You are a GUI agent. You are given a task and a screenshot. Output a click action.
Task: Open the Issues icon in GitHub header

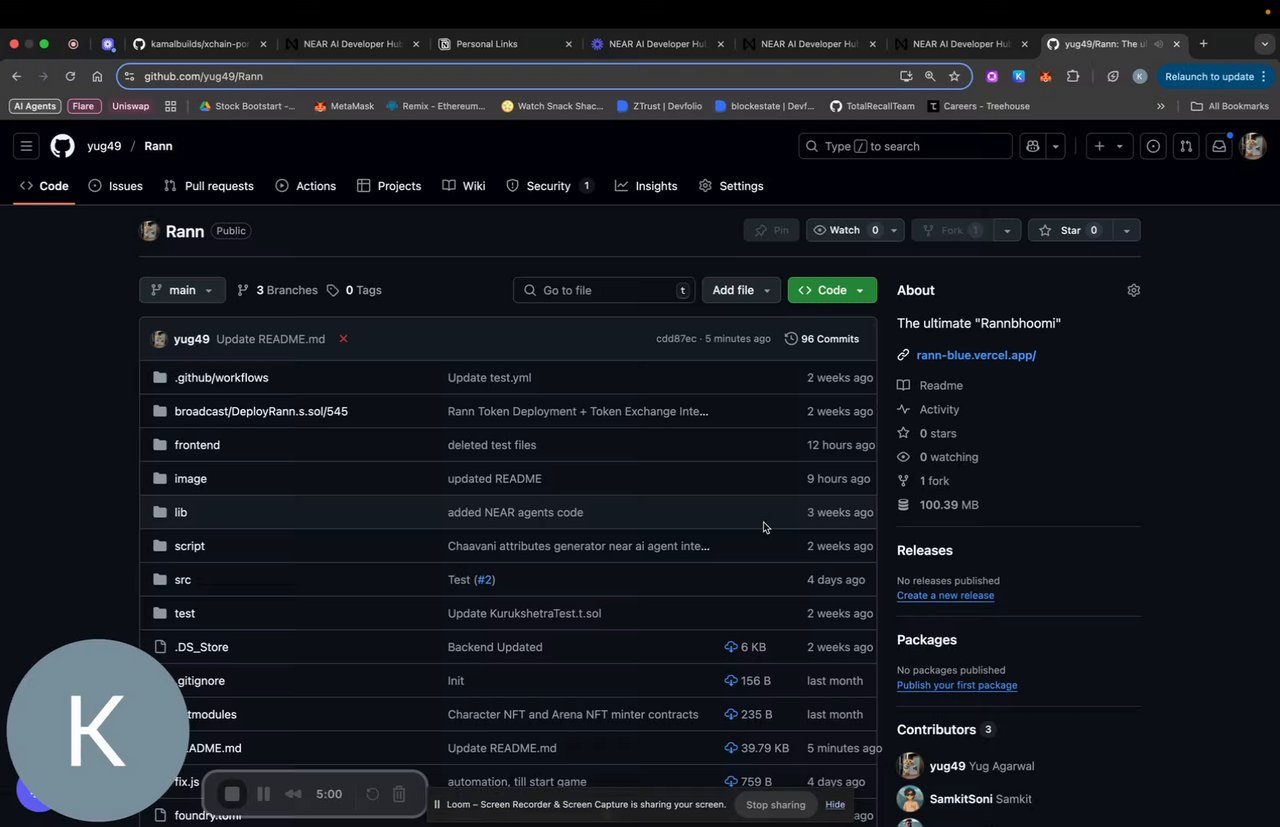point(1153,146)
